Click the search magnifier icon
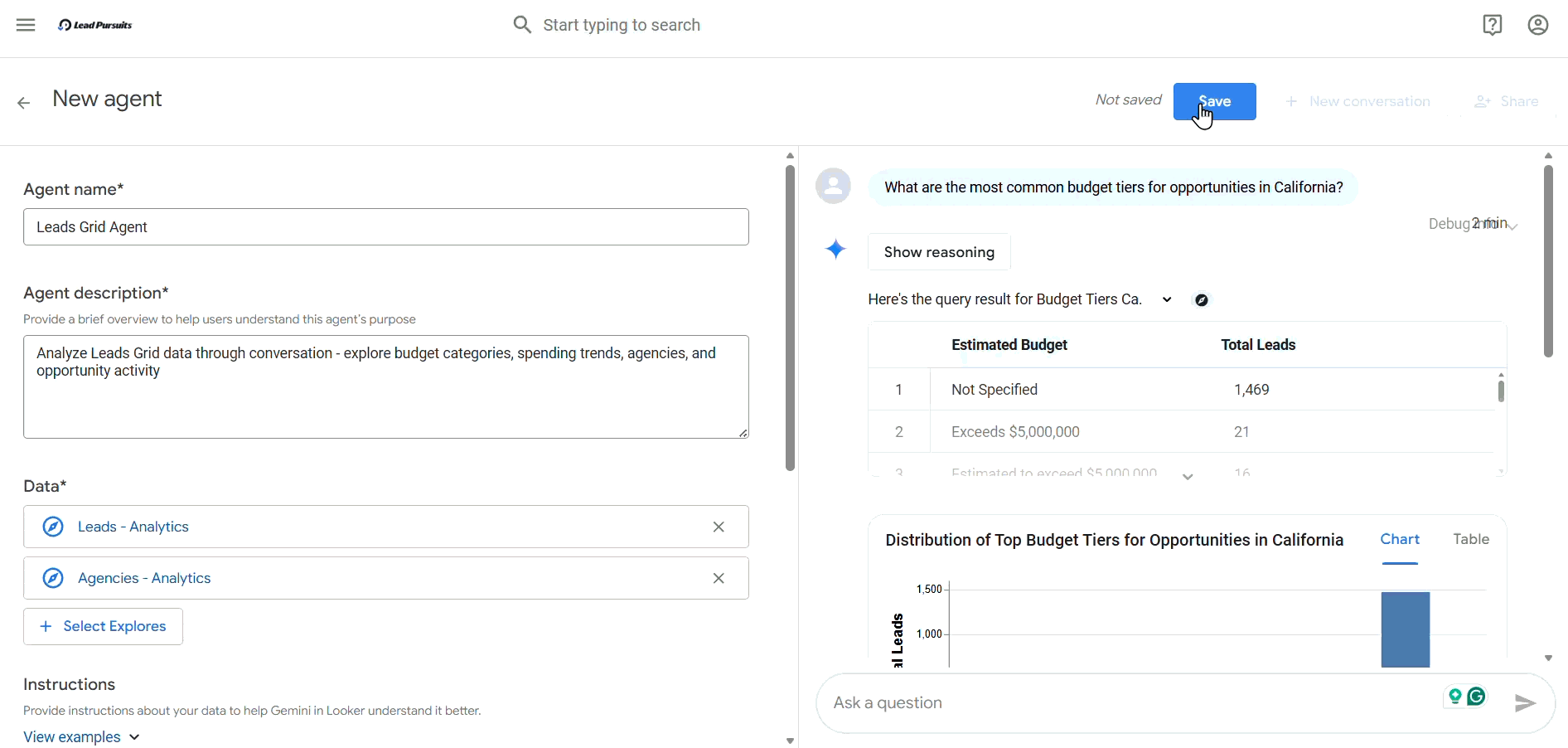 pyautogui.click(x=522, y=25)
